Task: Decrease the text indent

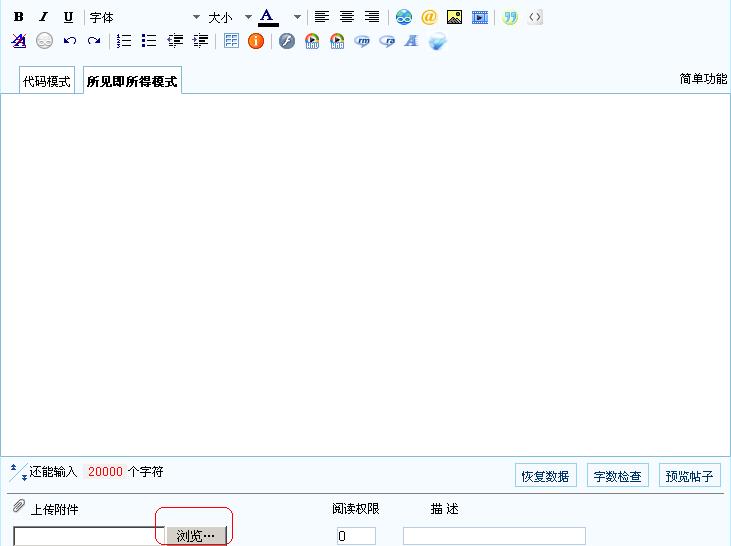Action: (x=175, y=41)
